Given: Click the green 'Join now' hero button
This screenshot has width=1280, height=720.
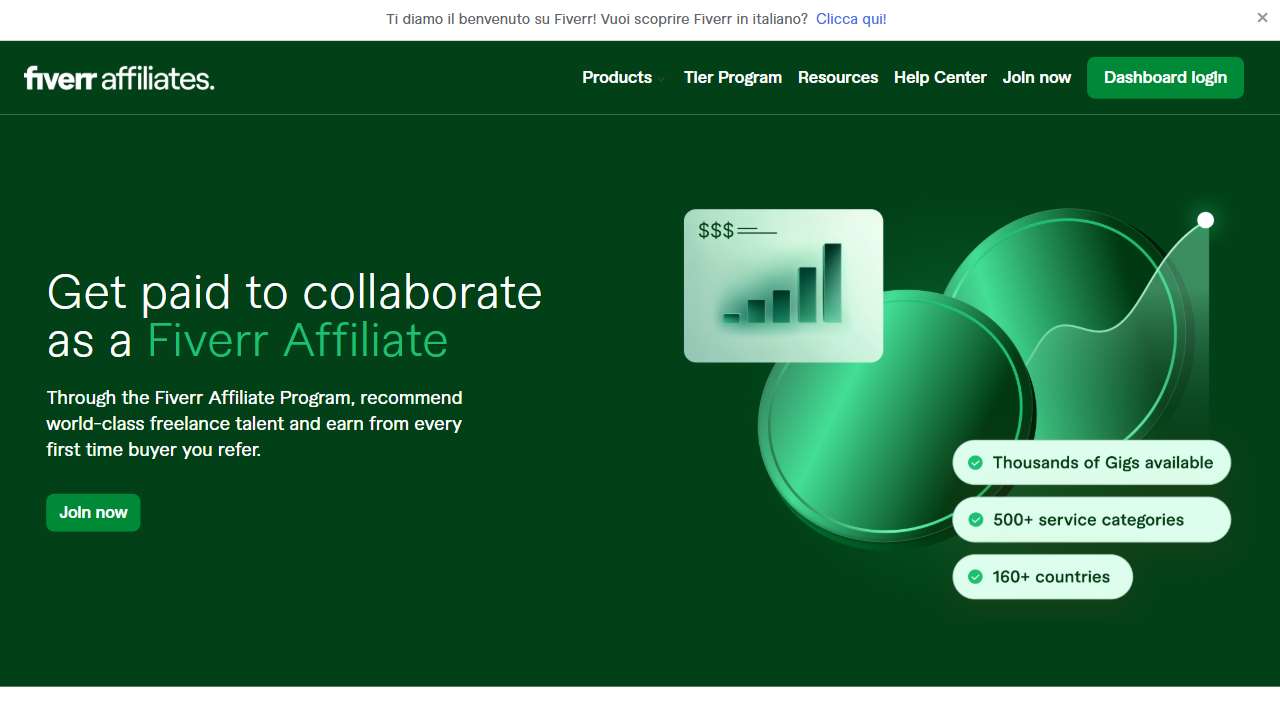Looking at the screenshot, I should click(x=93, y=512).
